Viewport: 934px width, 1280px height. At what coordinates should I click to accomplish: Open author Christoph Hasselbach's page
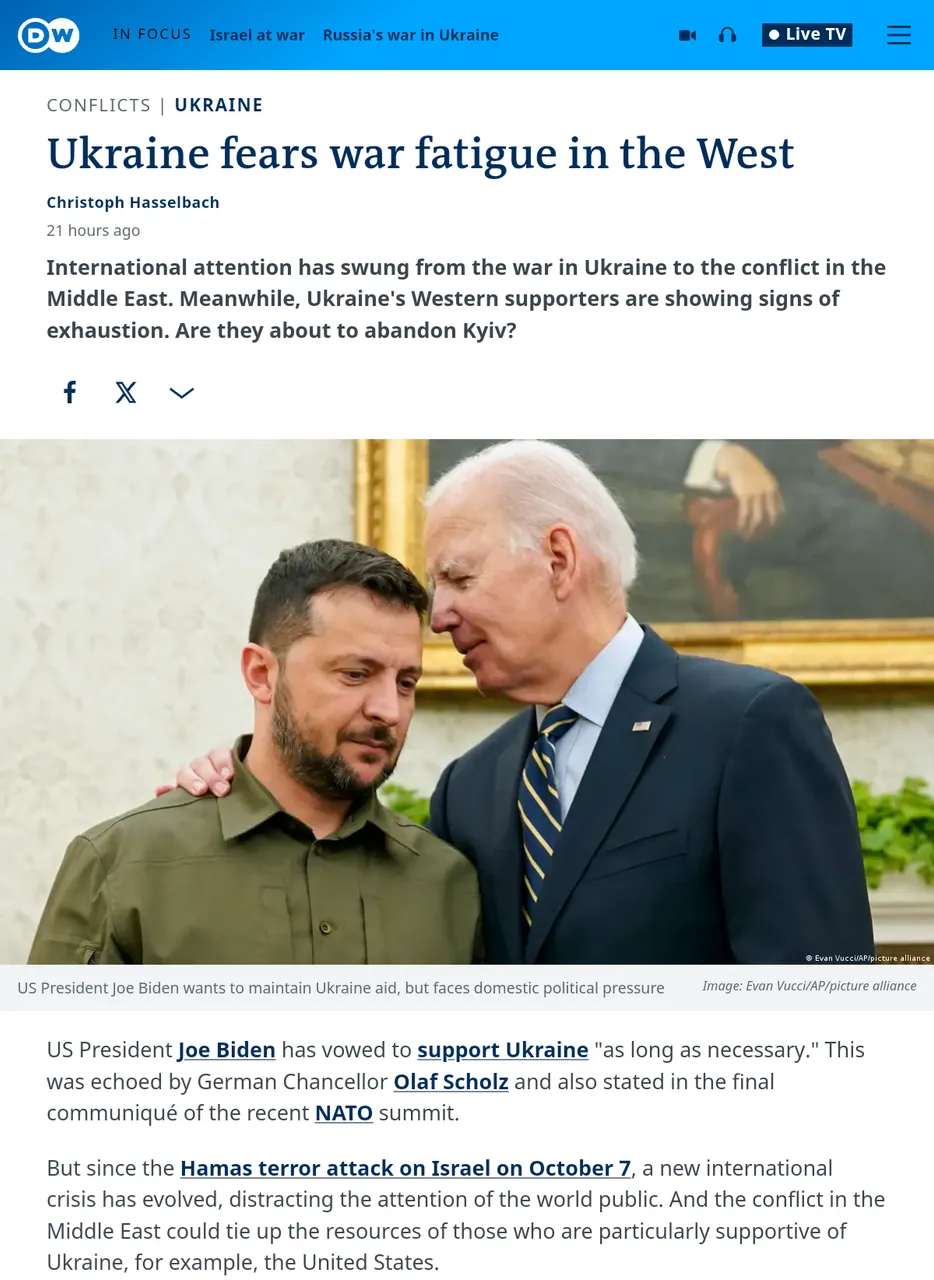coord(133,202)
